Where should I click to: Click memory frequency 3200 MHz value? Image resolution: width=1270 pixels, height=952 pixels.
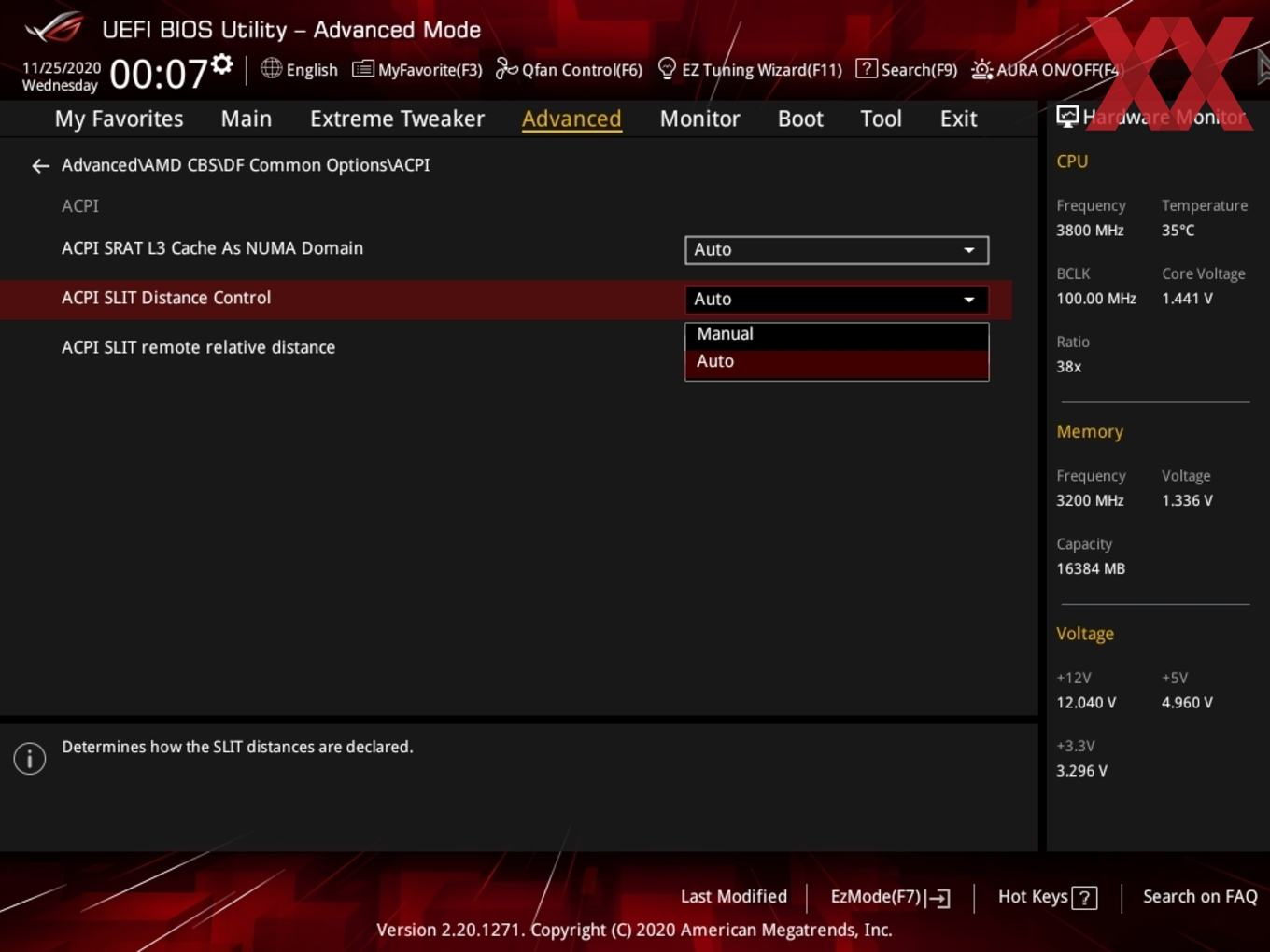(x=1090, y=501)
